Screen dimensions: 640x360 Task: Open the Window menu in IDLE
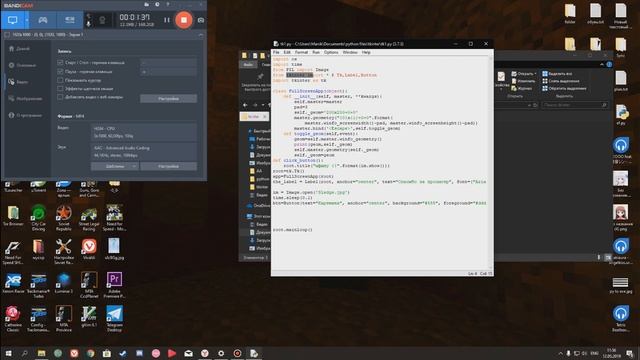click(x=350, y=52)
